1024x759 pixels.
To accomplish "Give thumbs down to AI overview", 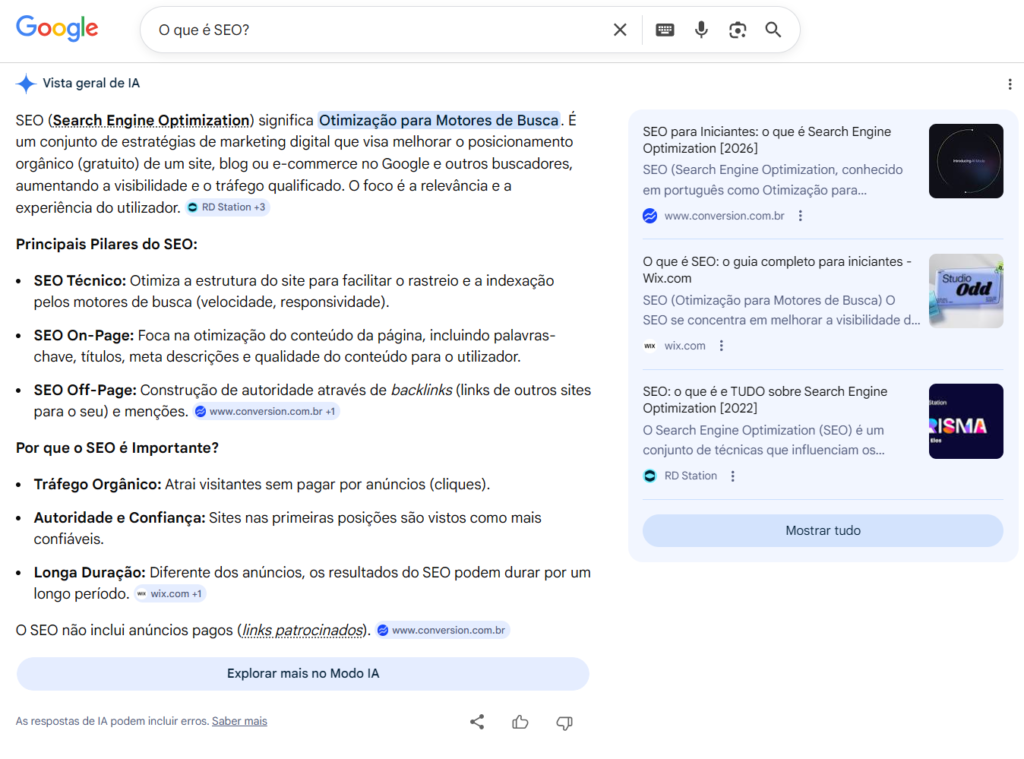I will (x=564, y=722).
